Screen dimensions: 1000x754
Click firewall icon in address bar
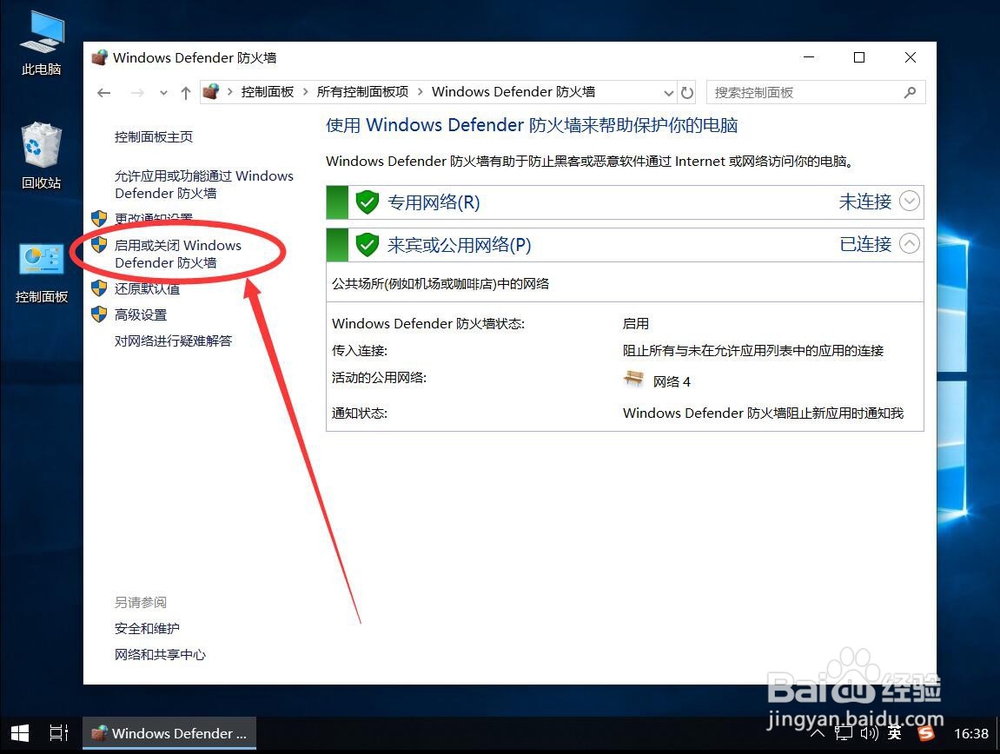(x=211, y=92)
